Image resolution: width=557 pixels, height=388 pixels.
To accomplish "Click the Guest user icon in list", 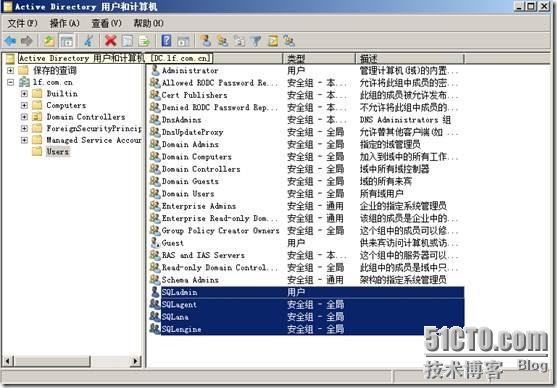I will point(155,243).
